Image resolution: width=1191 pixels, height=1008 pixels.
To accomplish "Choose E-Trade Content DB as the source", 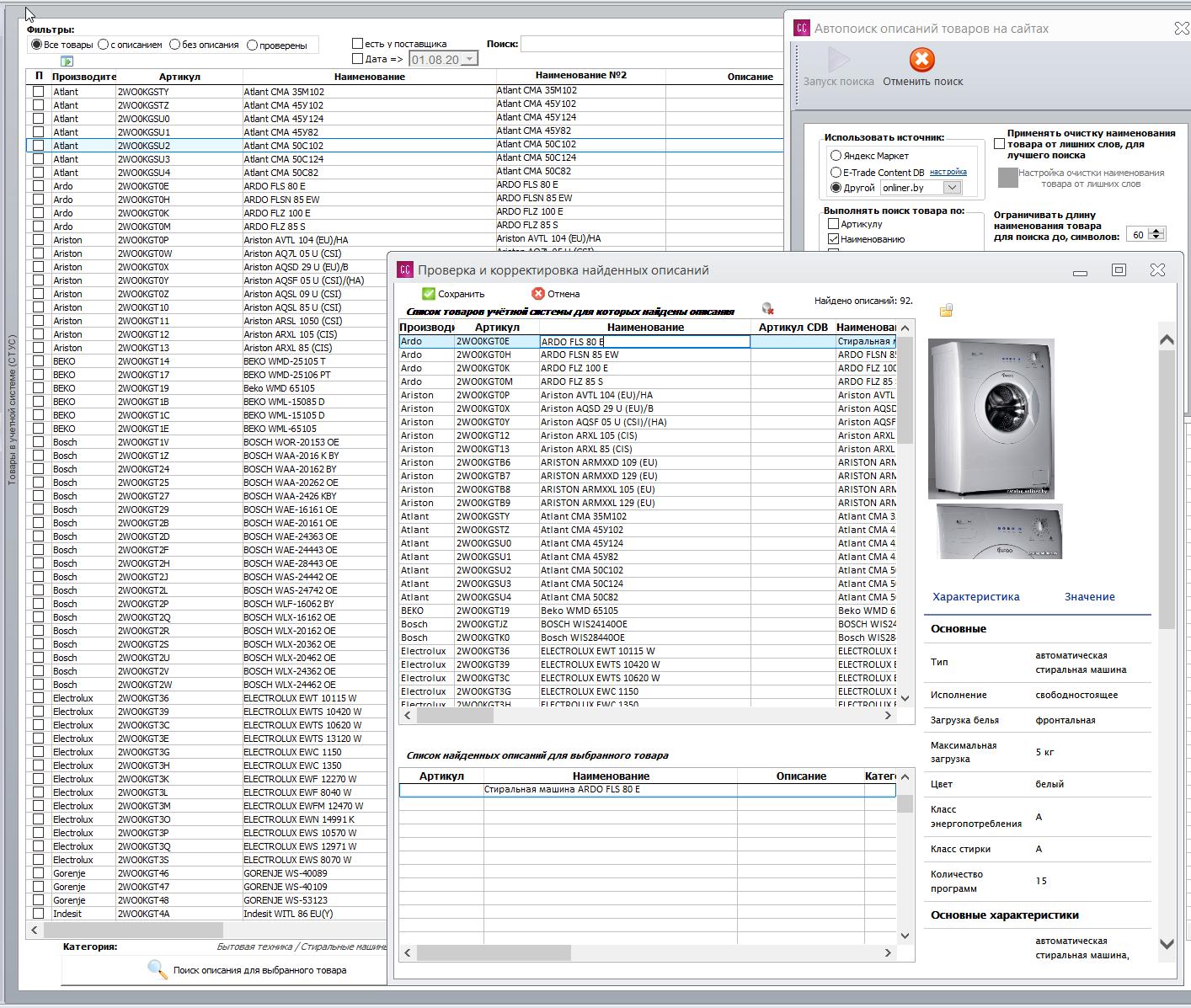I will pyautogui.click(x=836, y=172).
